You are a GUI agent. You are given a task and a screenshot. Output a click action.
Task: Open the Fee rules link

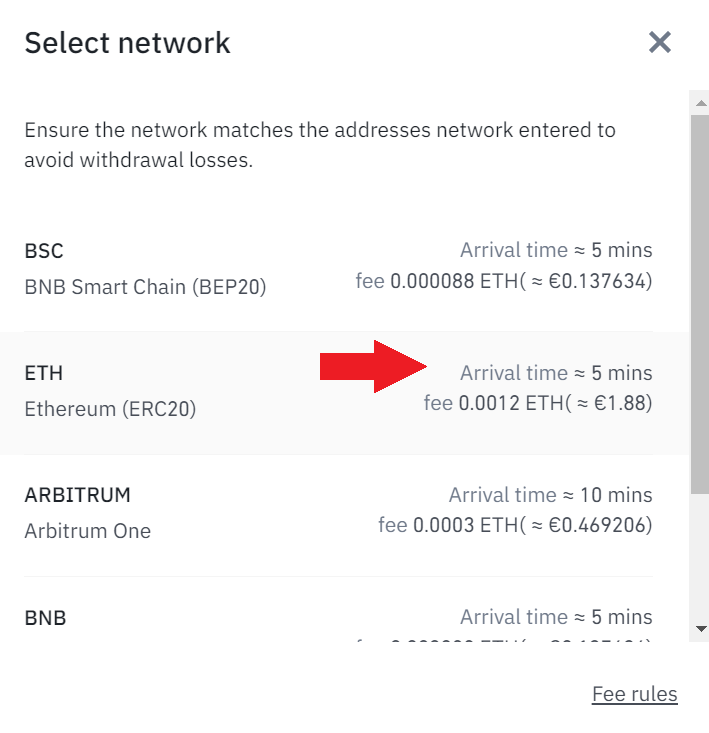click(634, 694)
